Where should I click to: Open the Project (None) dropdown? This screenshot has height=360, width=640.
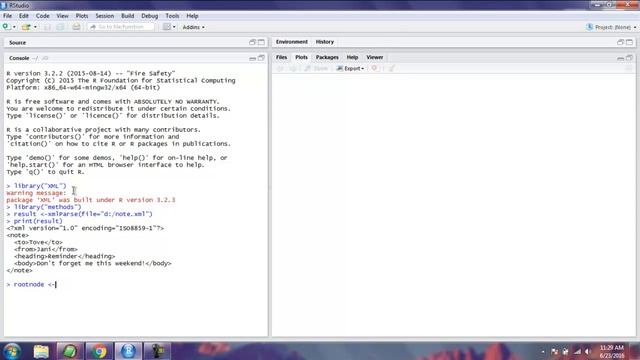point(611,27)
